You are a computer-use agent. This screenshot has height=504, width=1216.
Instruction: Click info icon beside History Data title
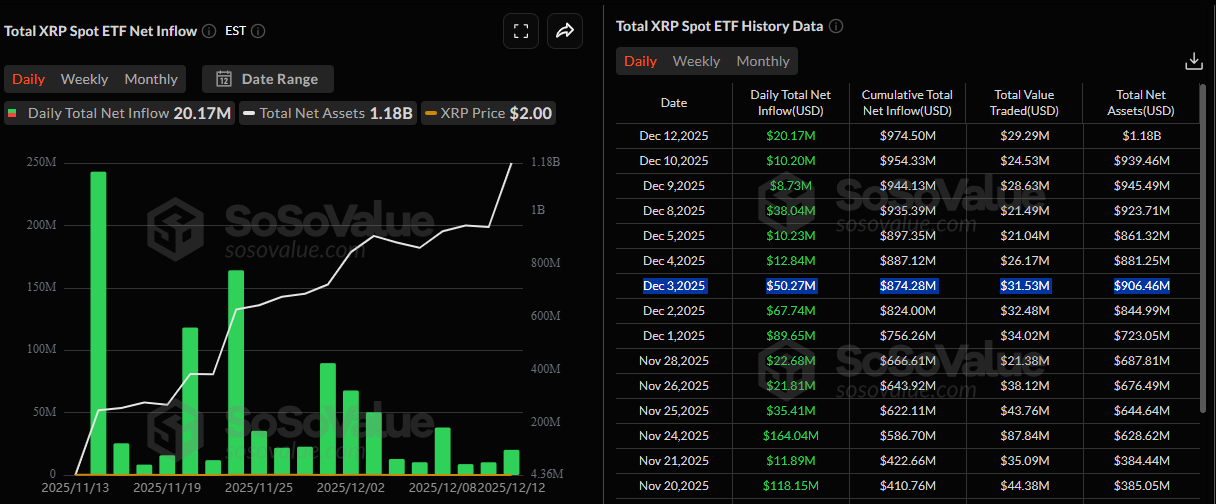coord(836,26)
